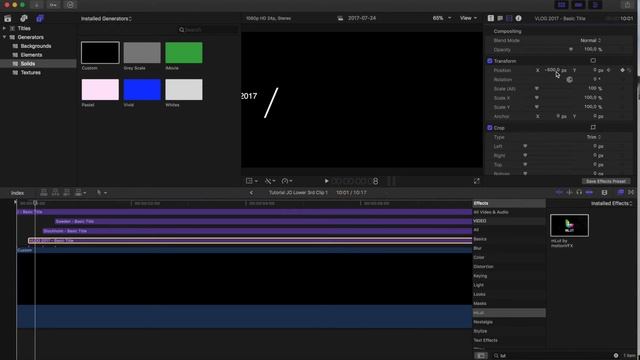Image resolution: width=640 pixels, height=360 pixels.
Task: Click the Rotation dial control
Action: [569, 80]
